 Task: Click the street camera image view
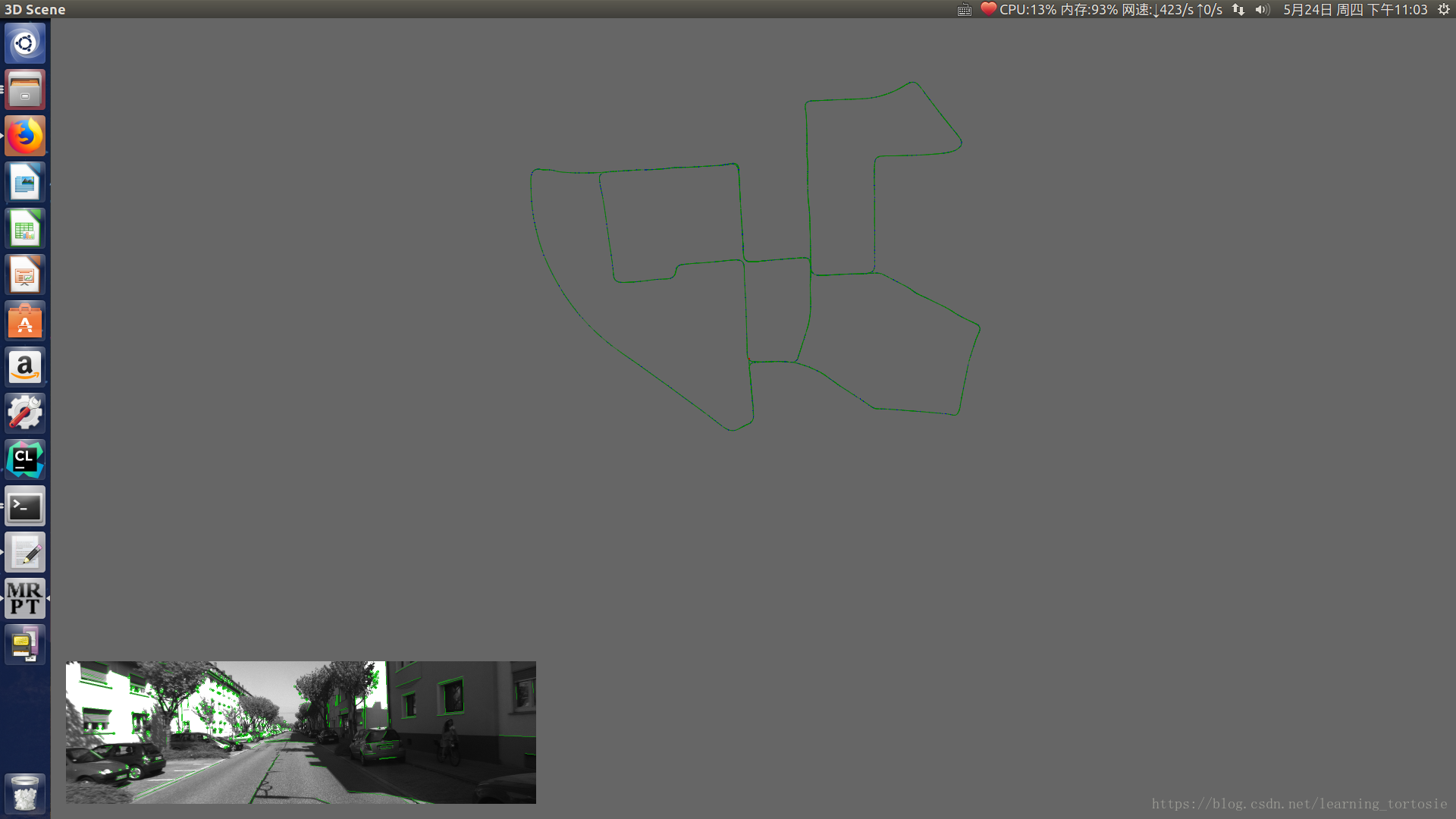point(301,733)
